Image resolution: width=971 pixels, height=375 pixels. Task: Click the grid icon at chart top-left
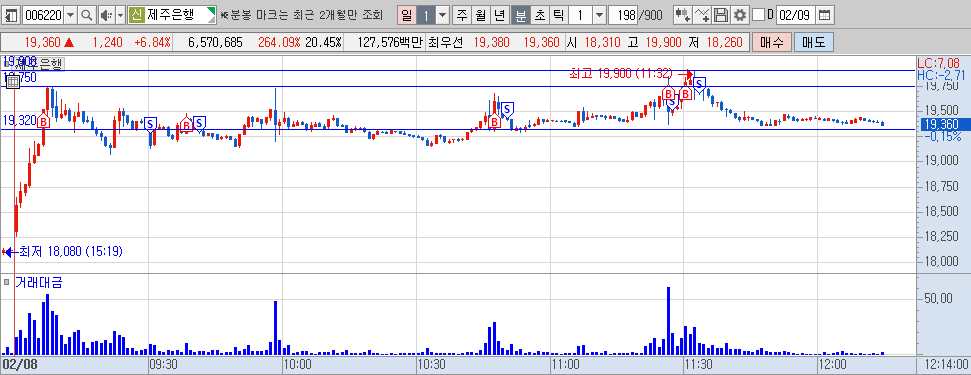13,82
